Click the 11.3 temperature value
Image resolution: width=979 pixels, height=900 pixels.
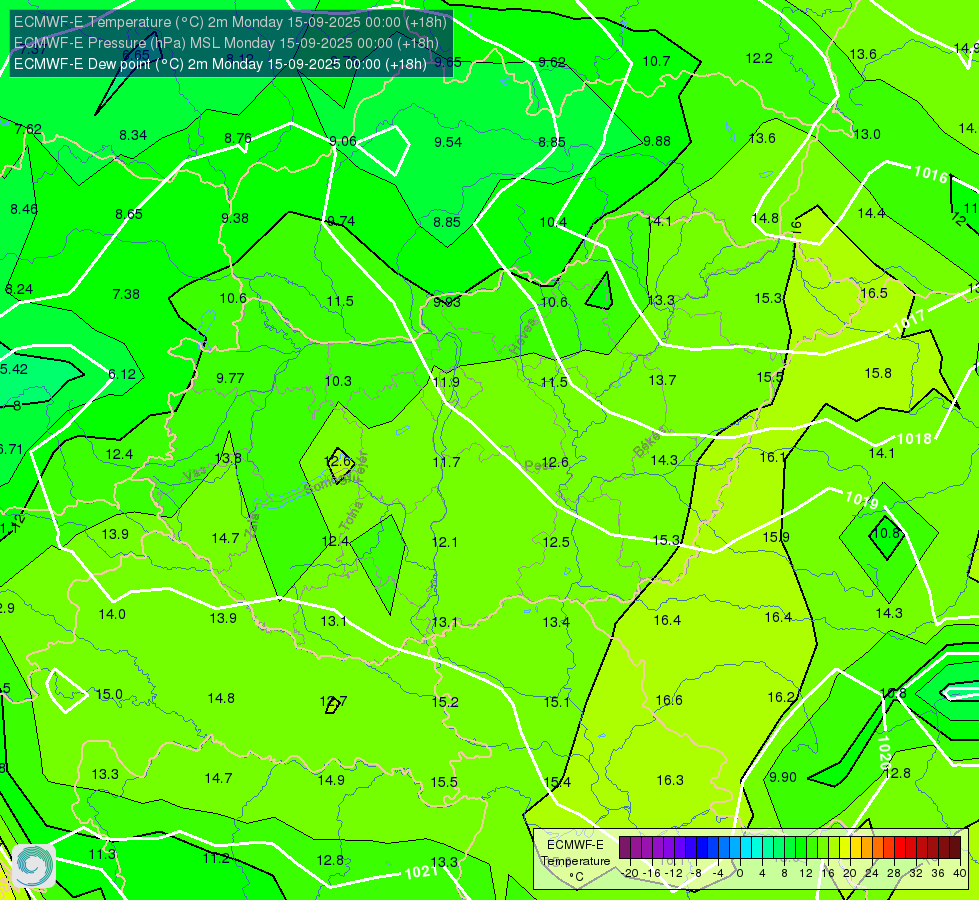click(102, 854)
